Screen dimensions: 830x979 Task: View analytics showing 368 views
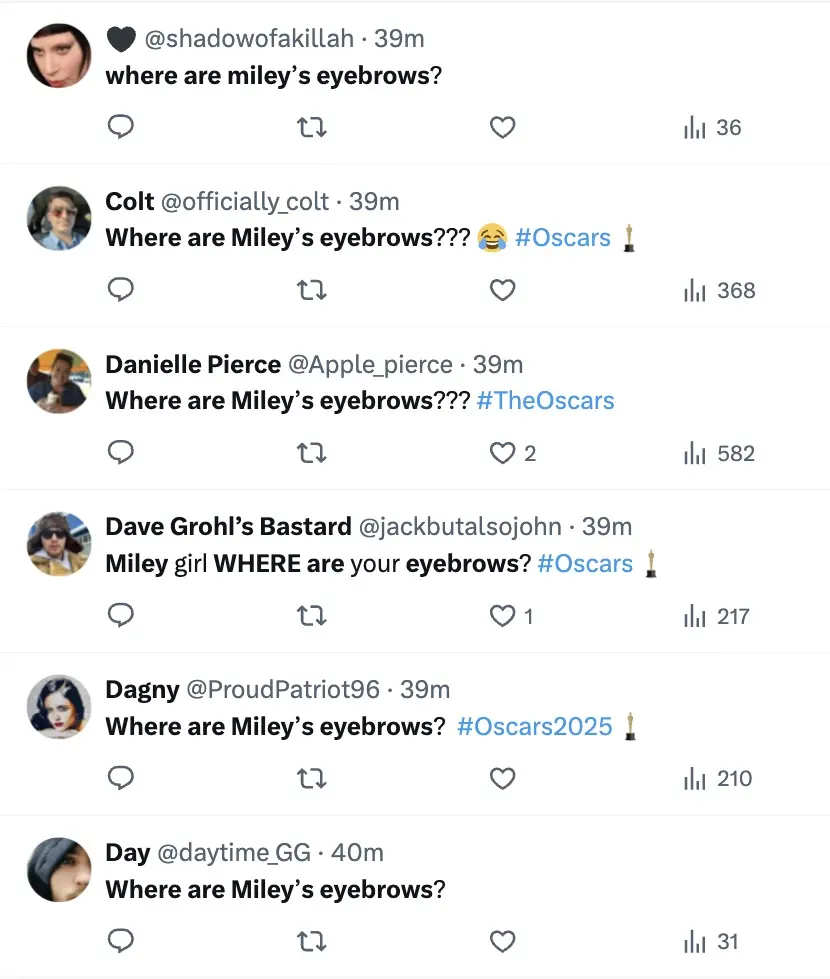coord(718,291)
